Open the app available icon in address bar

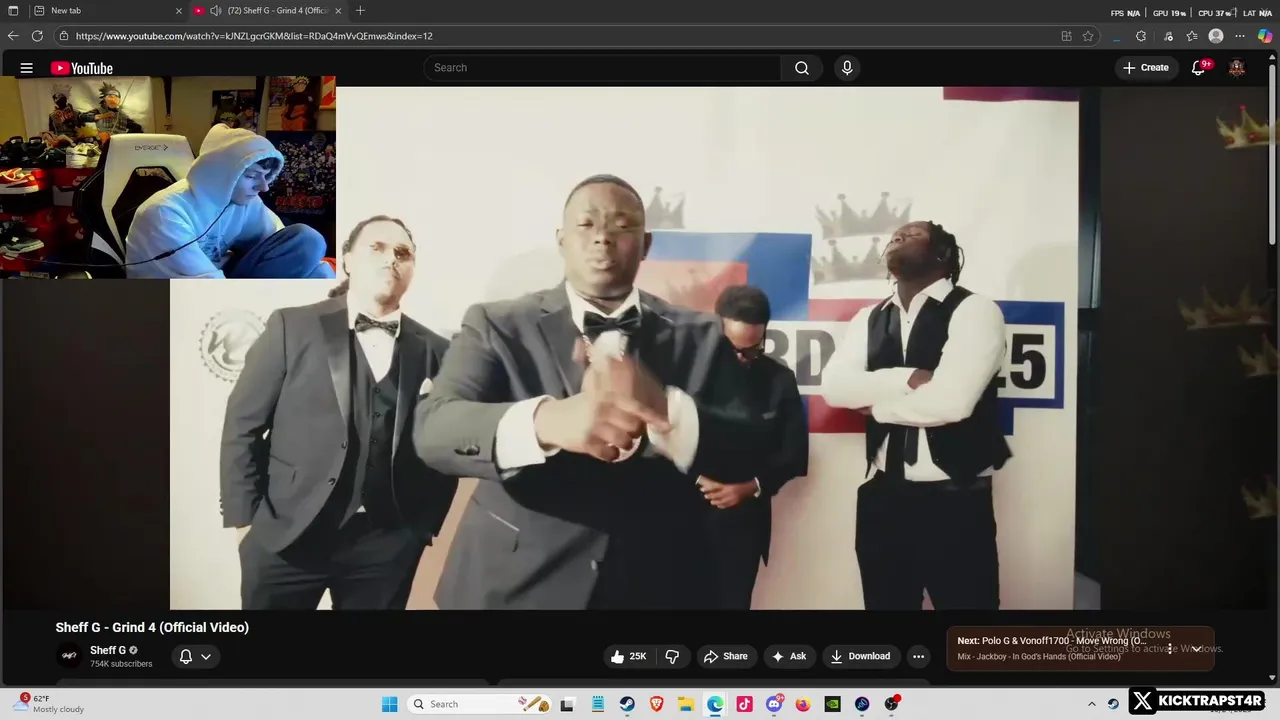point(1066,36)
